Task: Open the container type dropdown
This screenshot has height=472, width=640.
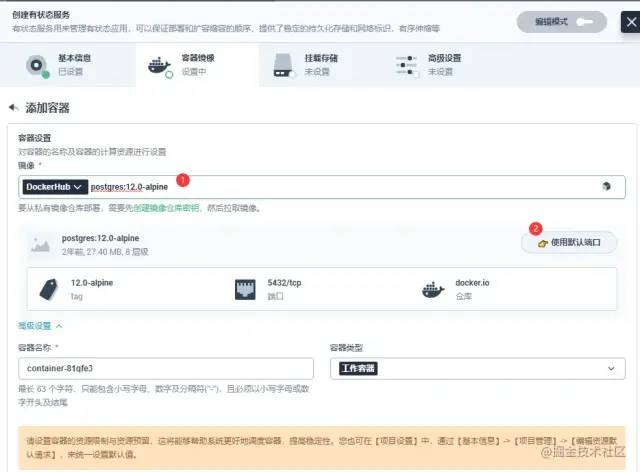Action: pyautogui.click(x=478, y=368)
